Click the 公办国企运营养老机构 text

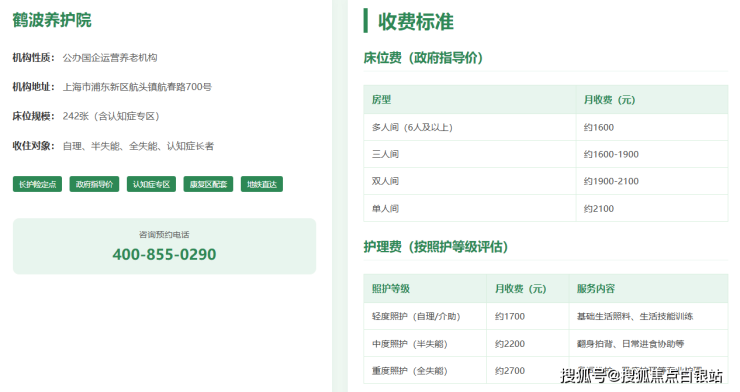[110, 58]
